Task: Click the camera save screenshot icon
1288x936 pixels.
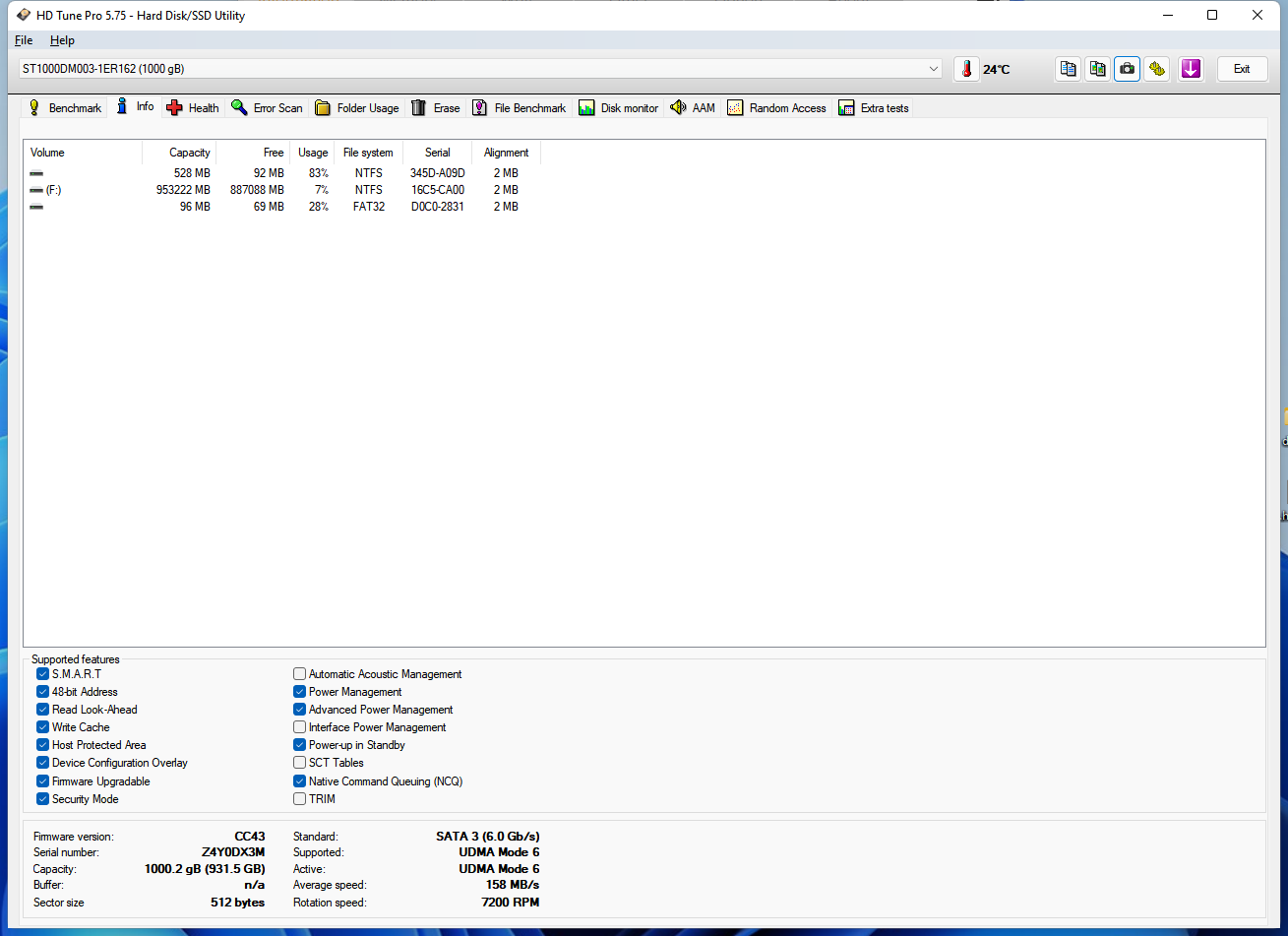Action: (1127, 69)
